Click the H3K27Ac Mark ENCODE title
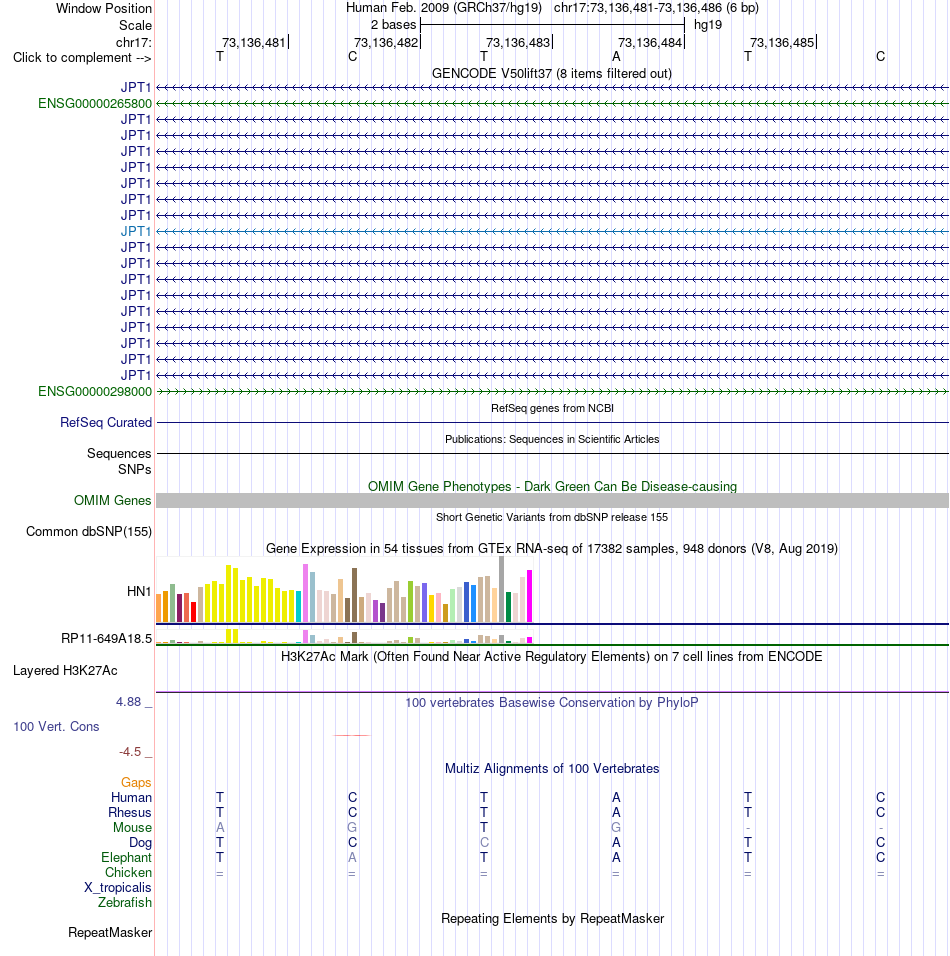 point(551,657)
